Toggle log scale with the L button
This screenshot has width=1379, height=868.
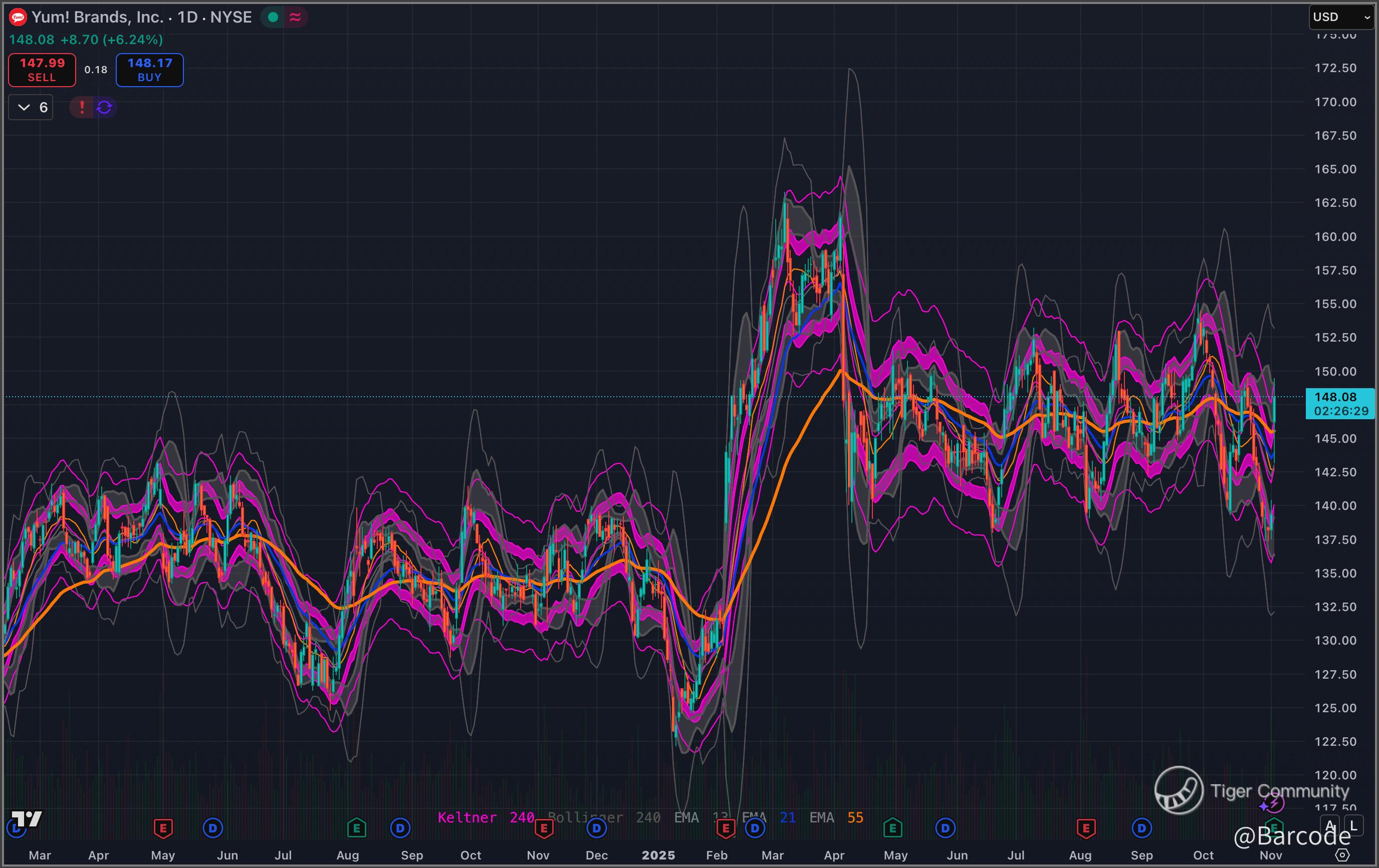coord(1353,825)
